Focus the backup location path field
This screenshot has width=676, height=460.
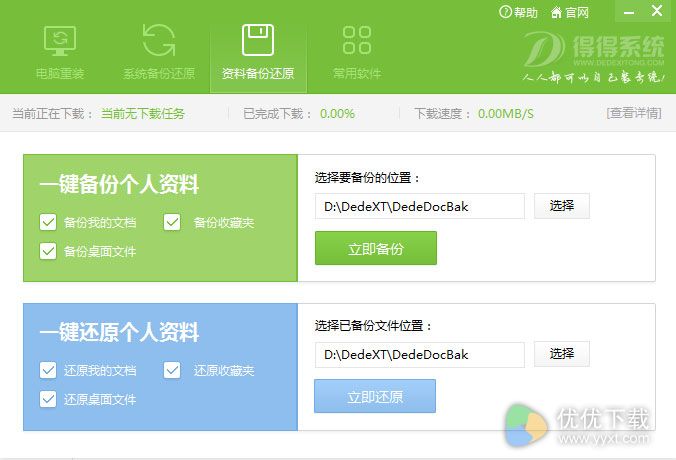pos(419,207)
